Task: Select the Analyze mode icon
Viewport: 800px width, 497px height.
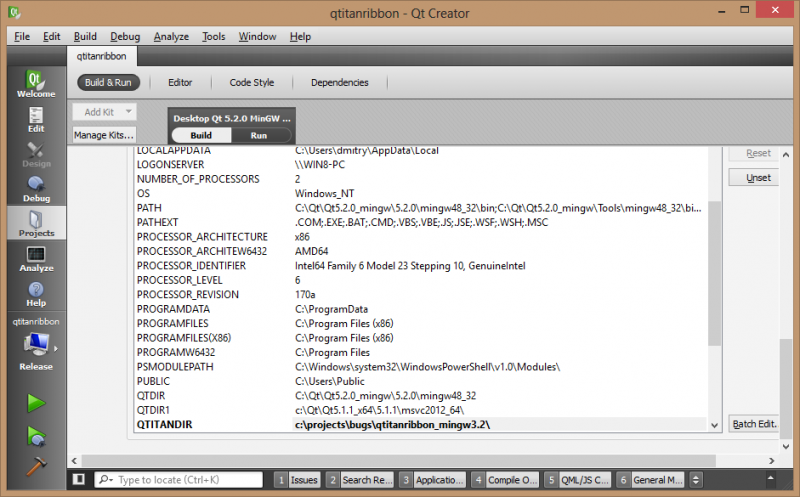Action: point(35,259)
